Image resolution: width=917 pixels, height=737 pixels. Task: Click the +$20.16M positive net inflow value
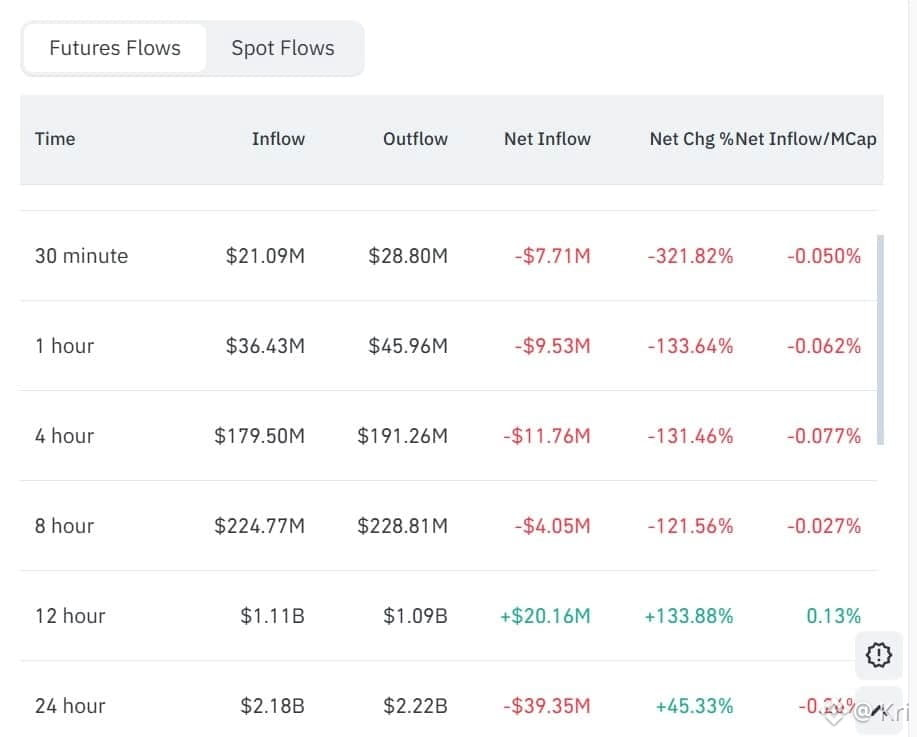coord(546,616)
